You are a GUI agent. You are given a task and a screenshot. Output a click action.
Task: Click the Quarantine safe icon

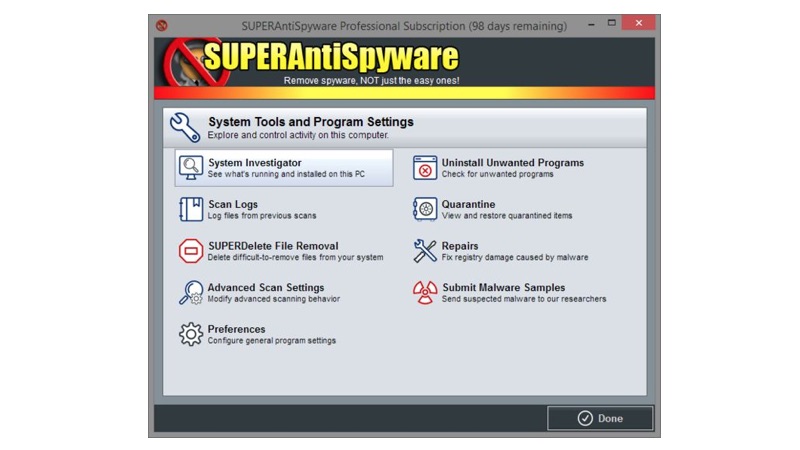pyautogui.click(x=425, y=209)
